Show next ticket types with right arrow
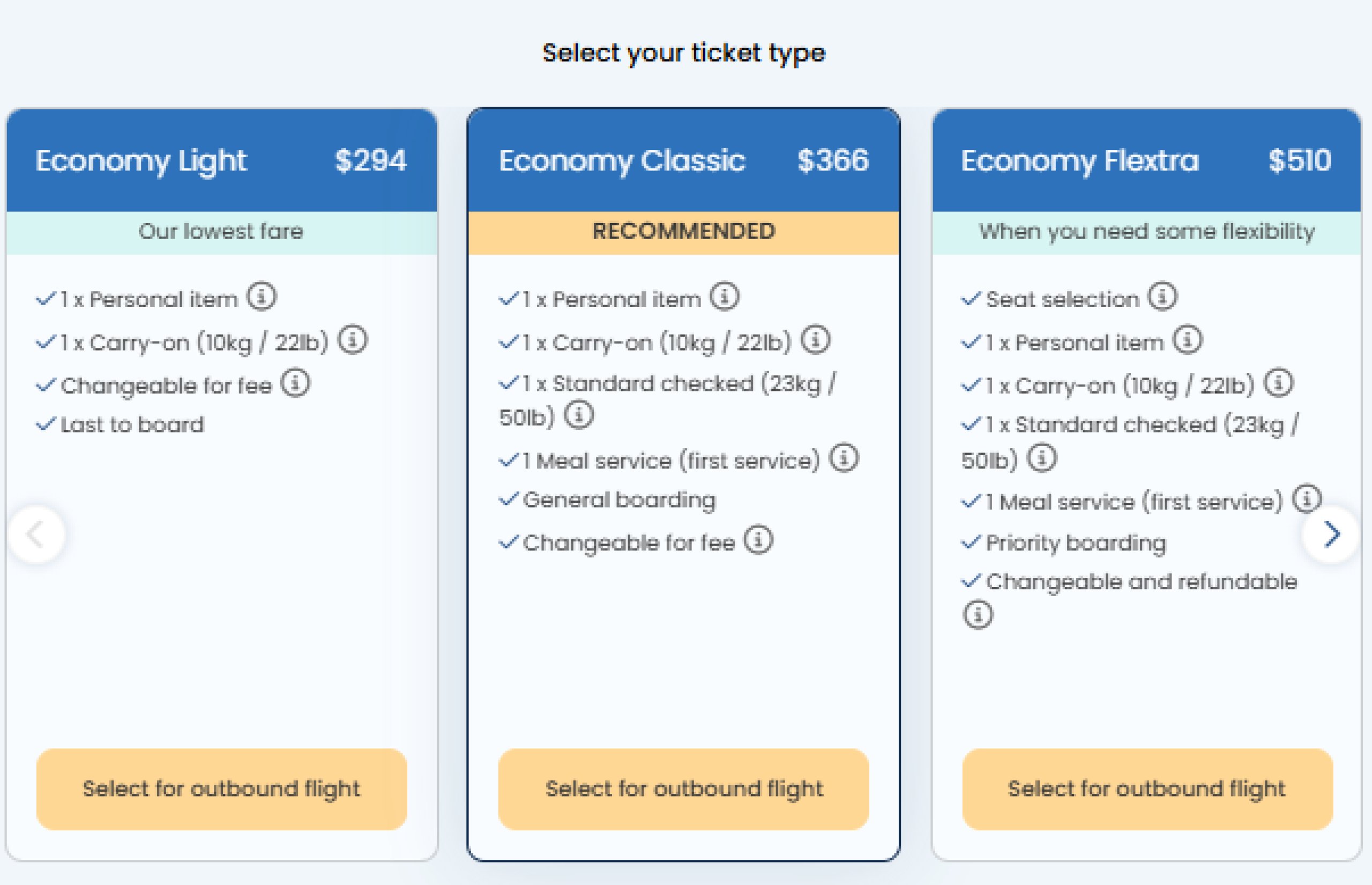The height and width of the screenshot is (885, 1372). [x=1331, y=535]
